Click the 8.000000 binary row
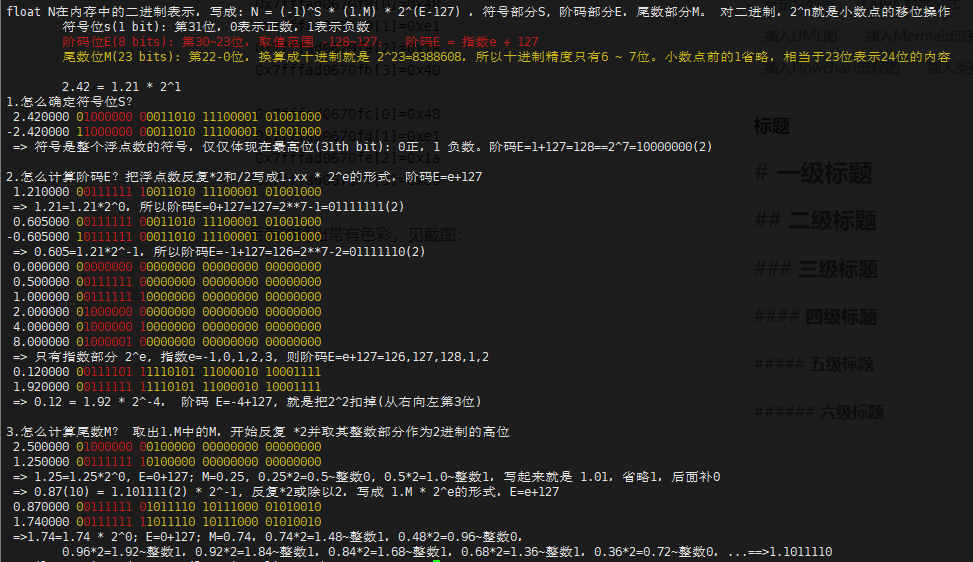Image resolution: width=973 pixels, height=562 pixels. point(167,341)
